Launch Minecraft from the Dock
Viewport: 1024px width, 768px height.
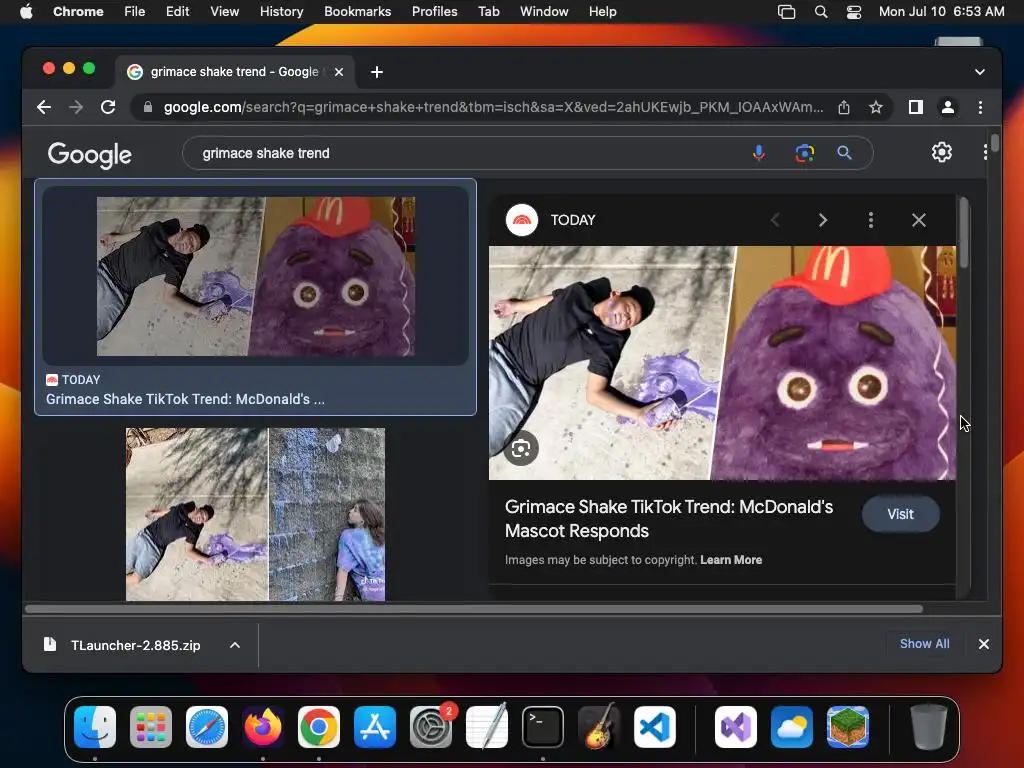848,727
